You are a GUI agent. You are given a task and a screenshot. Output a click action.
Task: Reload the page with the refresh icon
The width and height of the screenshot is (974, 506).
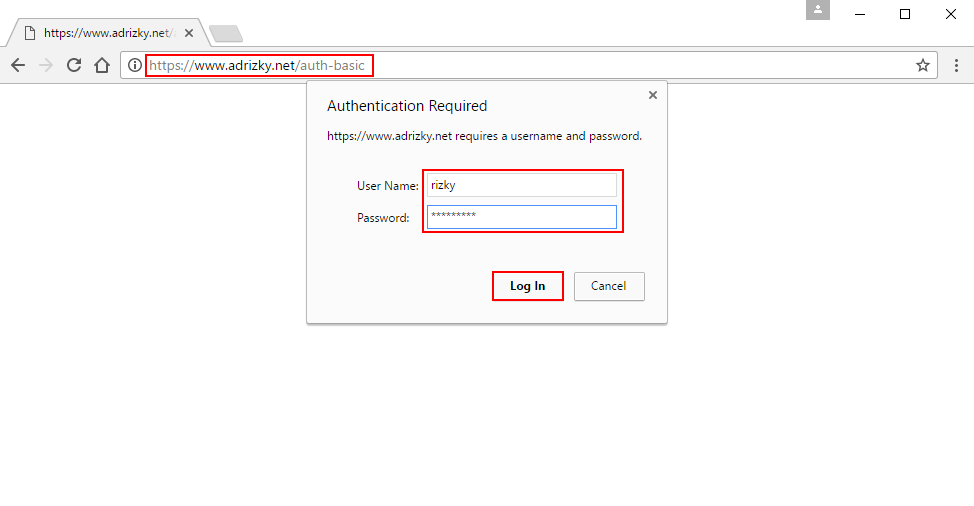pos(74,65)
